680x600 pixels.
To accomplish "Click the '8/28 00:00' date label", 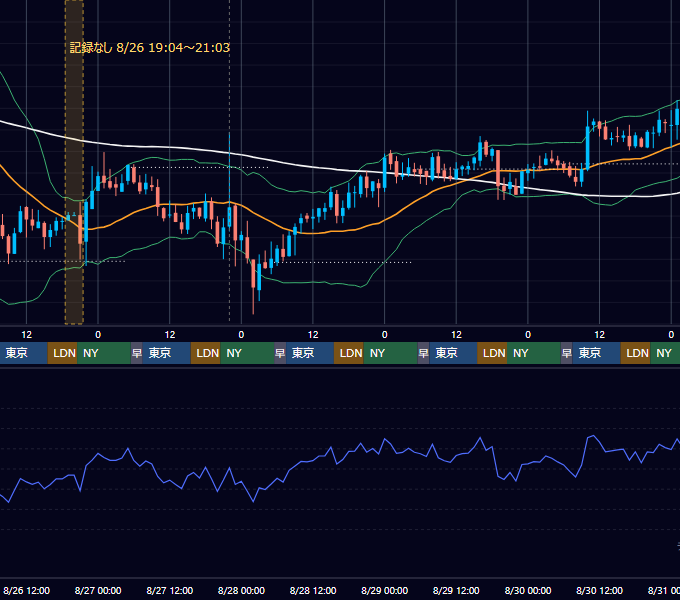I will pos(241,590).
